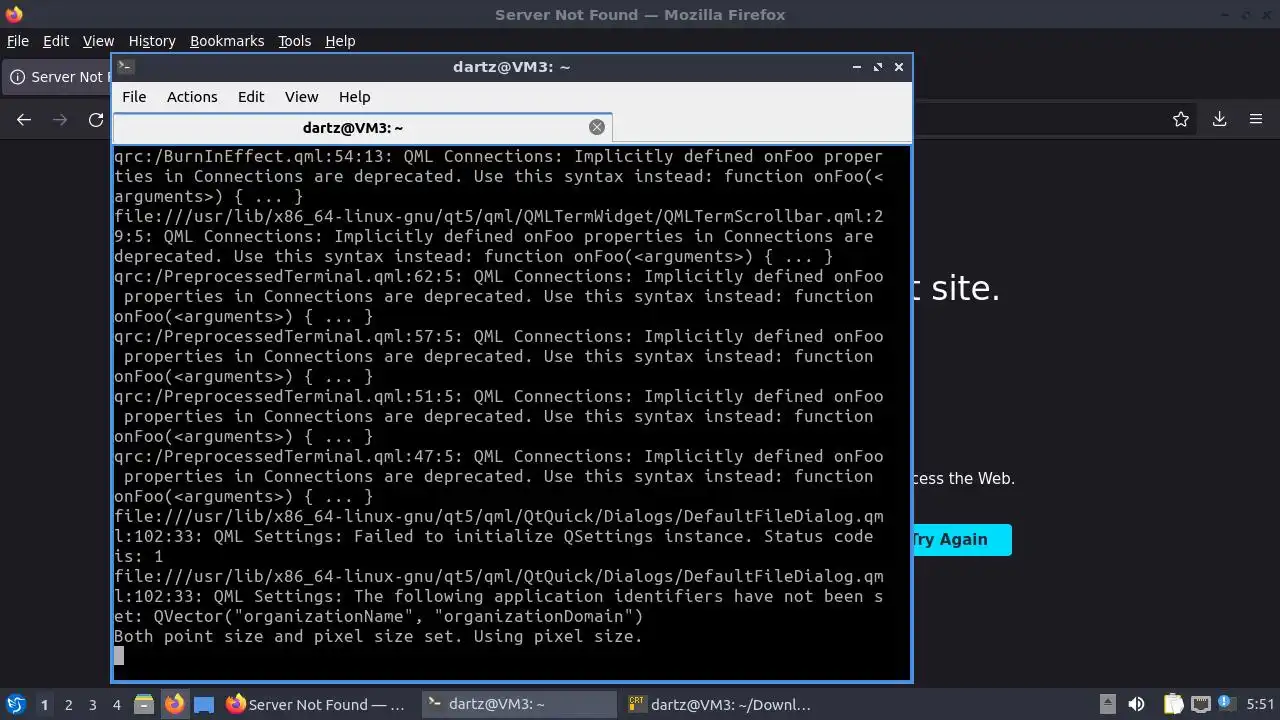The width and height of the screenshot is (1280, 720).
Task: Switch to workspace 1 in taskbar
Action: (44, 704)
